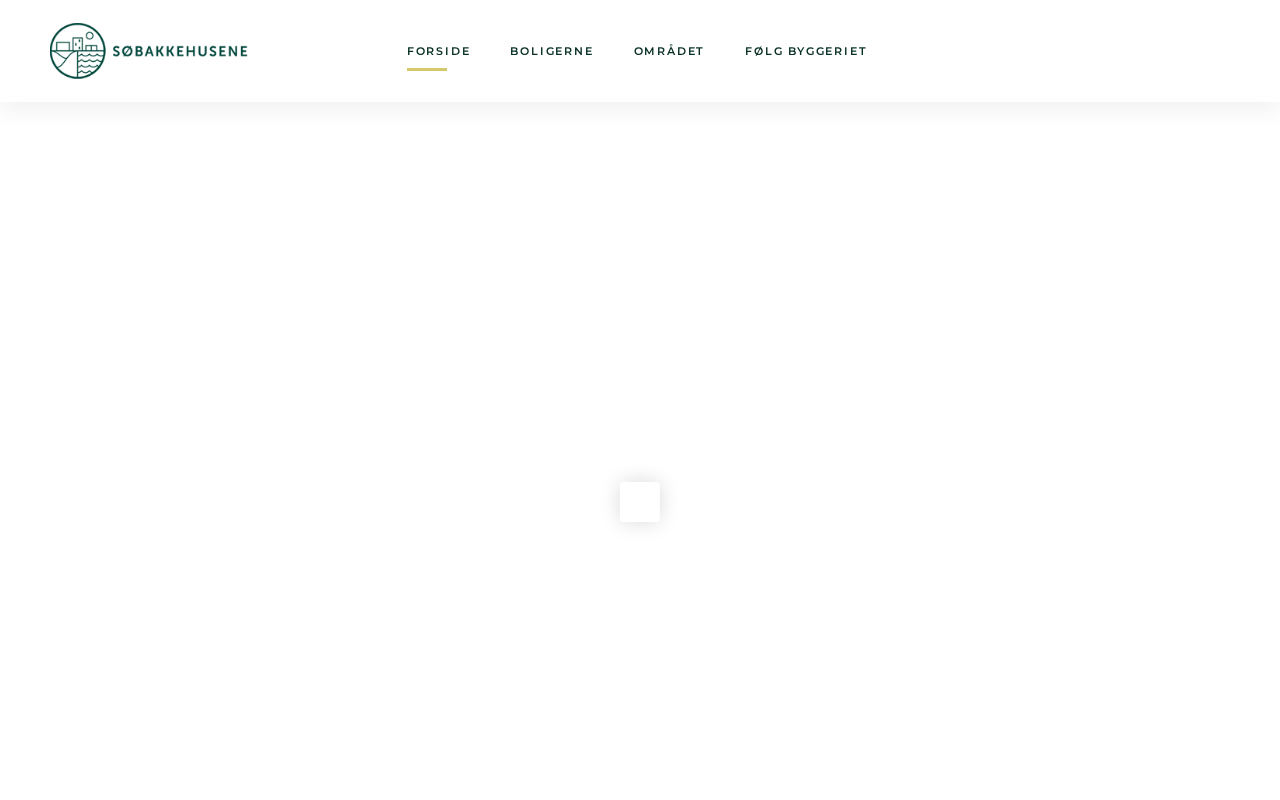The height and width of the screenshot is (800, 1280).
Task: Open the Forside menu item
Action: (438, 51)
